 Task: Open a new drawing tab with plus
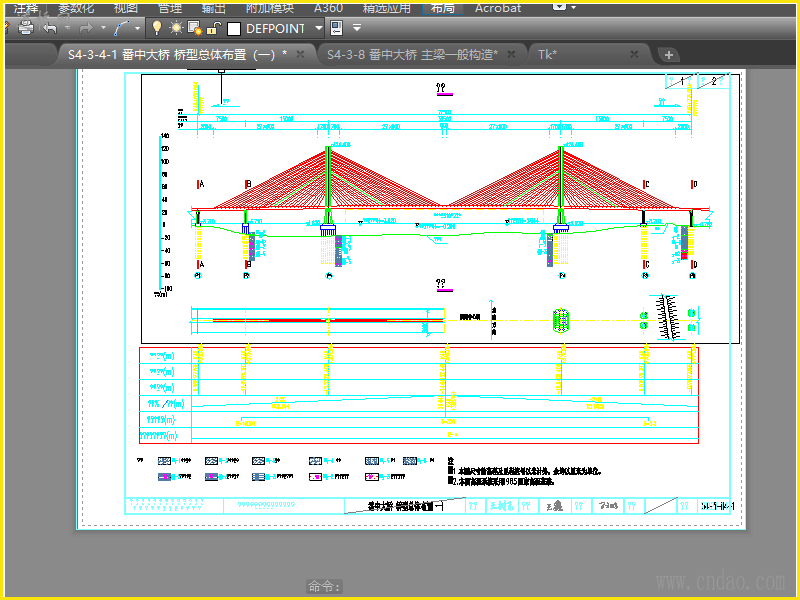[x=669, y=55]
